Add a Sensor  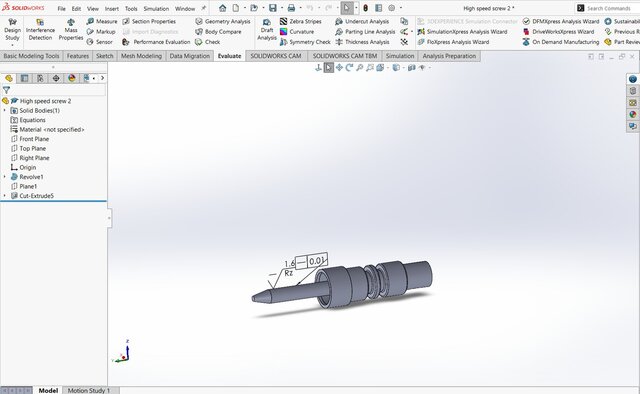coord(100,42)
